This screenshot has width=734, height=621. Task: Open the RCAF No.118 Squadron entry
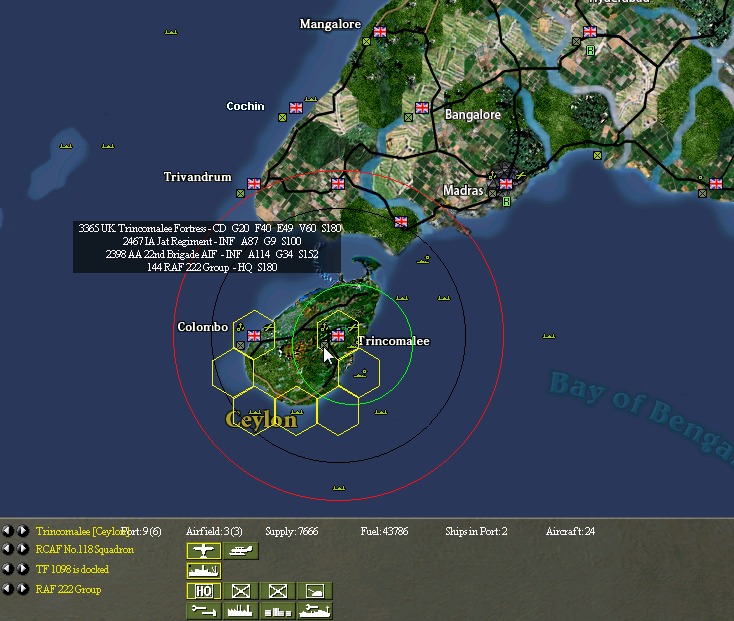click(85, 549)
